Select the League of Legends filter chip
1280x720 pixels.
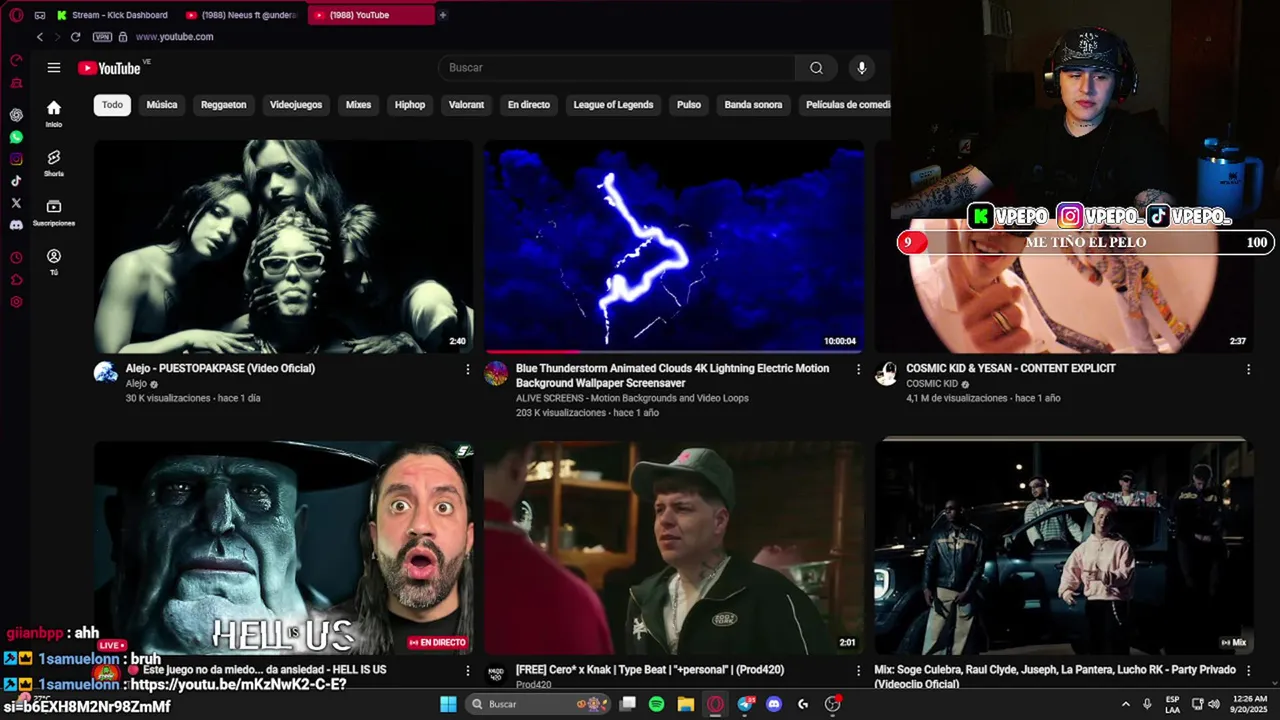click(613, 105)
